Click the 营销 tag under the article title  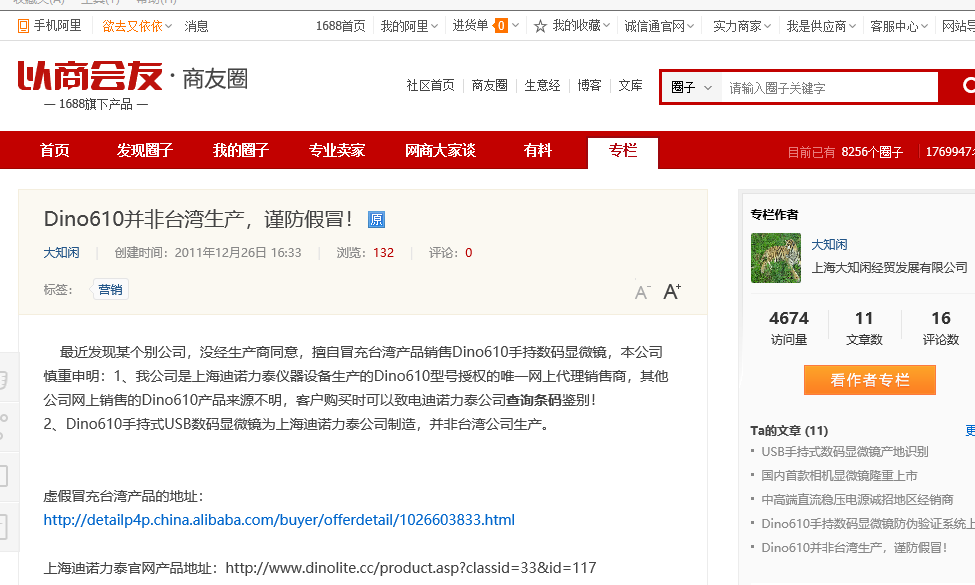coord(110,289)
